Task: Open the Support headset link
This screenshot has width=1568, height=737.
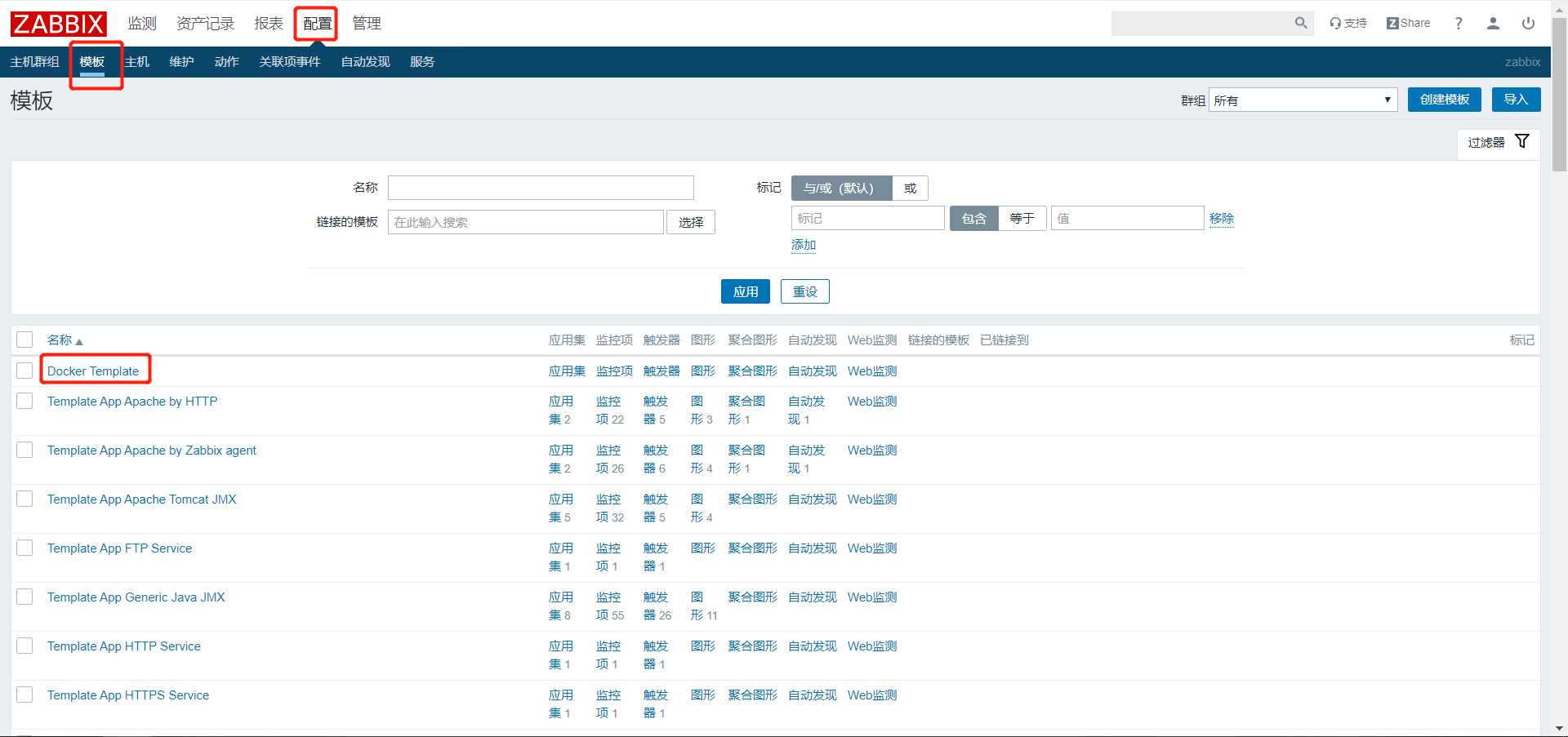Action: coord(1348,23)
